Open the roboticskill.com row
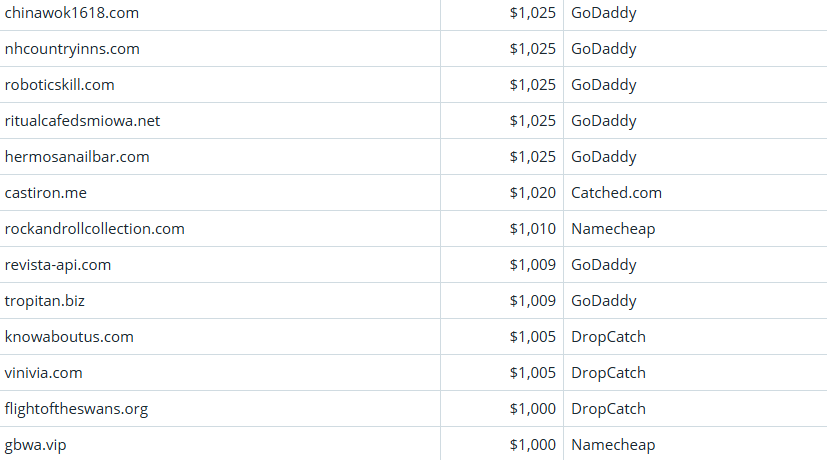The width and height of the screenshot is (827, 460). [x=60, y=85]
